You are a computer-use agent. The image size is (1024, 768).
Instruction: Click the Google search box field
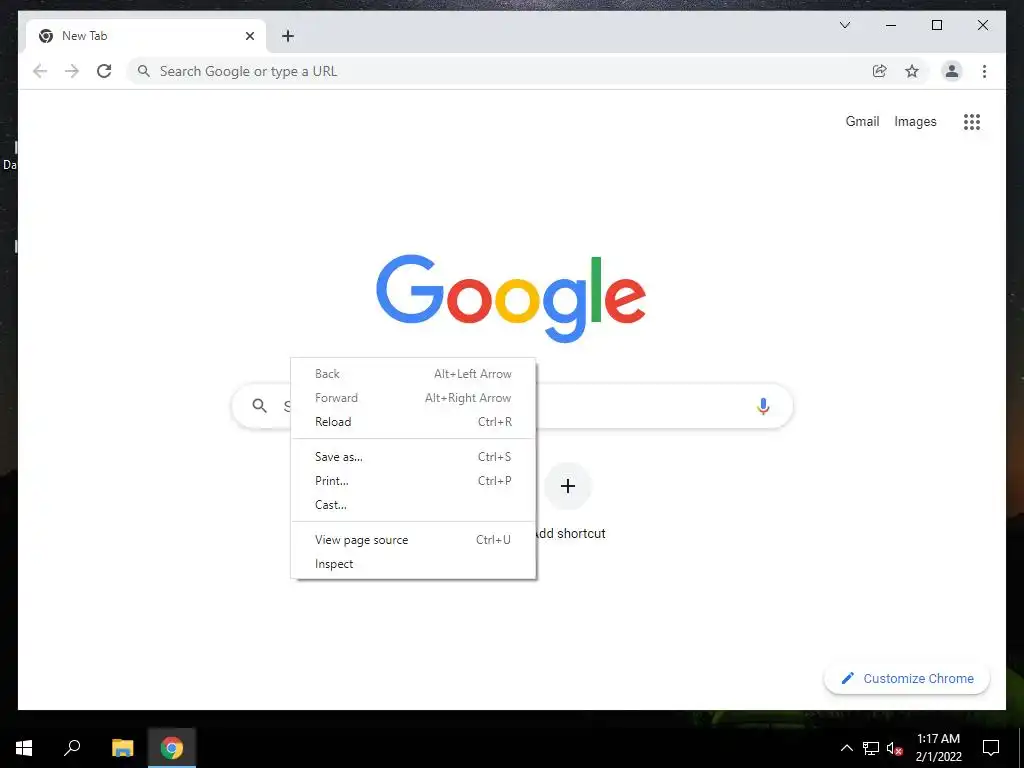[512, 406]
